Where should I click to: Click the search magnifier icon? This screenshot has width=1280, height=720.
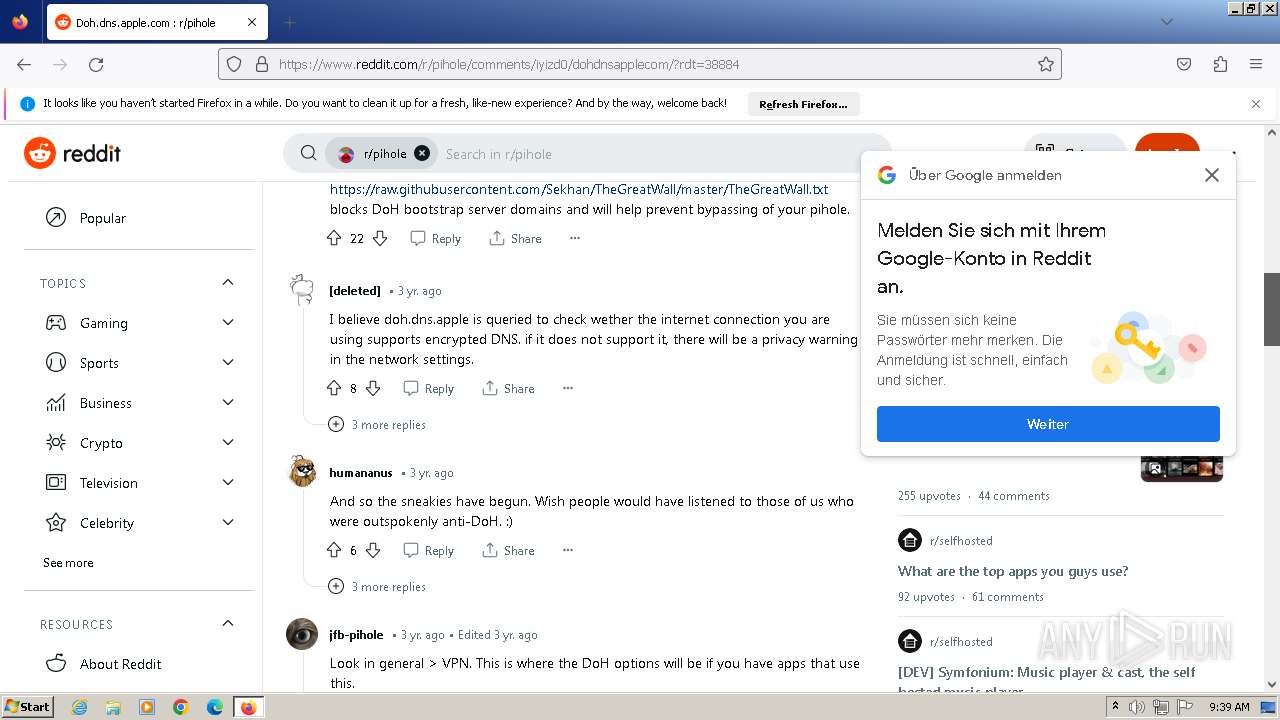pyautogui.click(x=308, y=153)
